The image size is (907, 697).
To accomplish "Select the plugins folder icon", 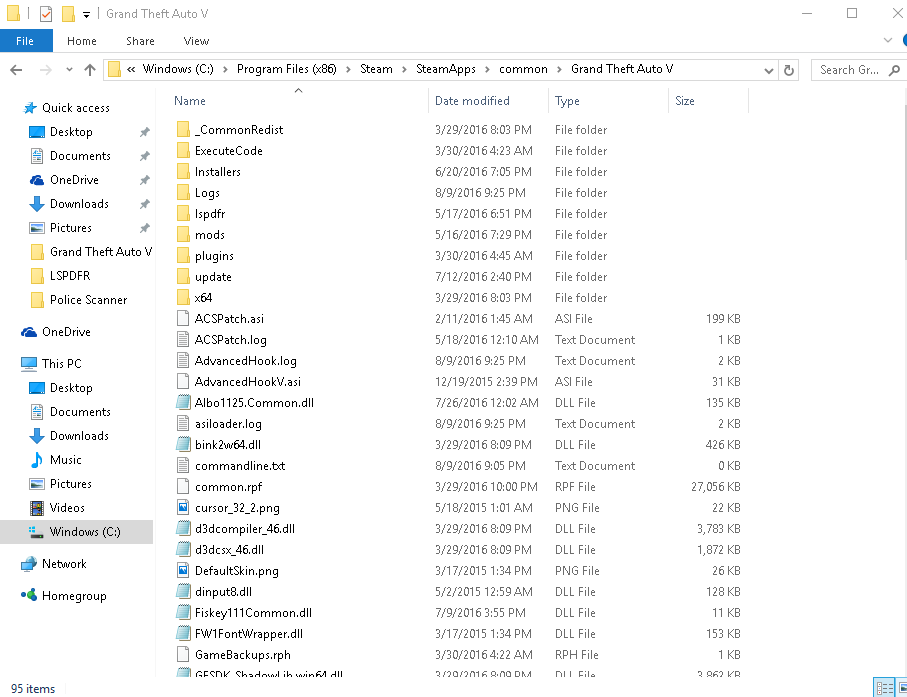I will point(183,255).
